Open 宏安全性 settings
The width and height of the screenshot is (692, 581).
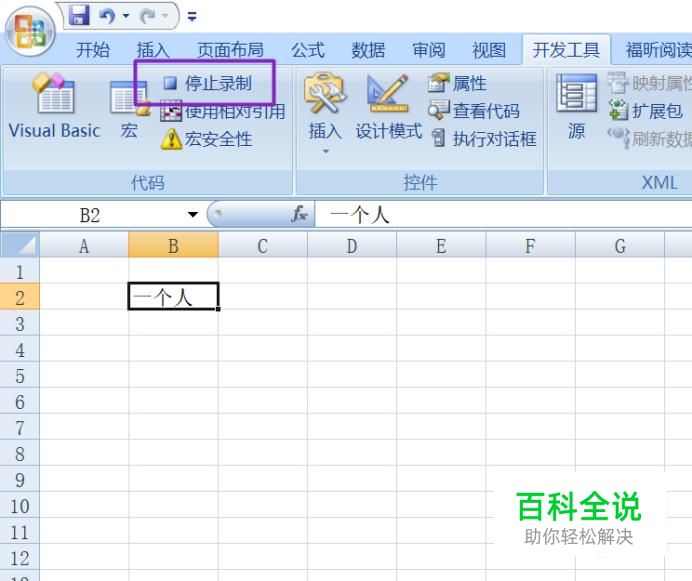207,139
